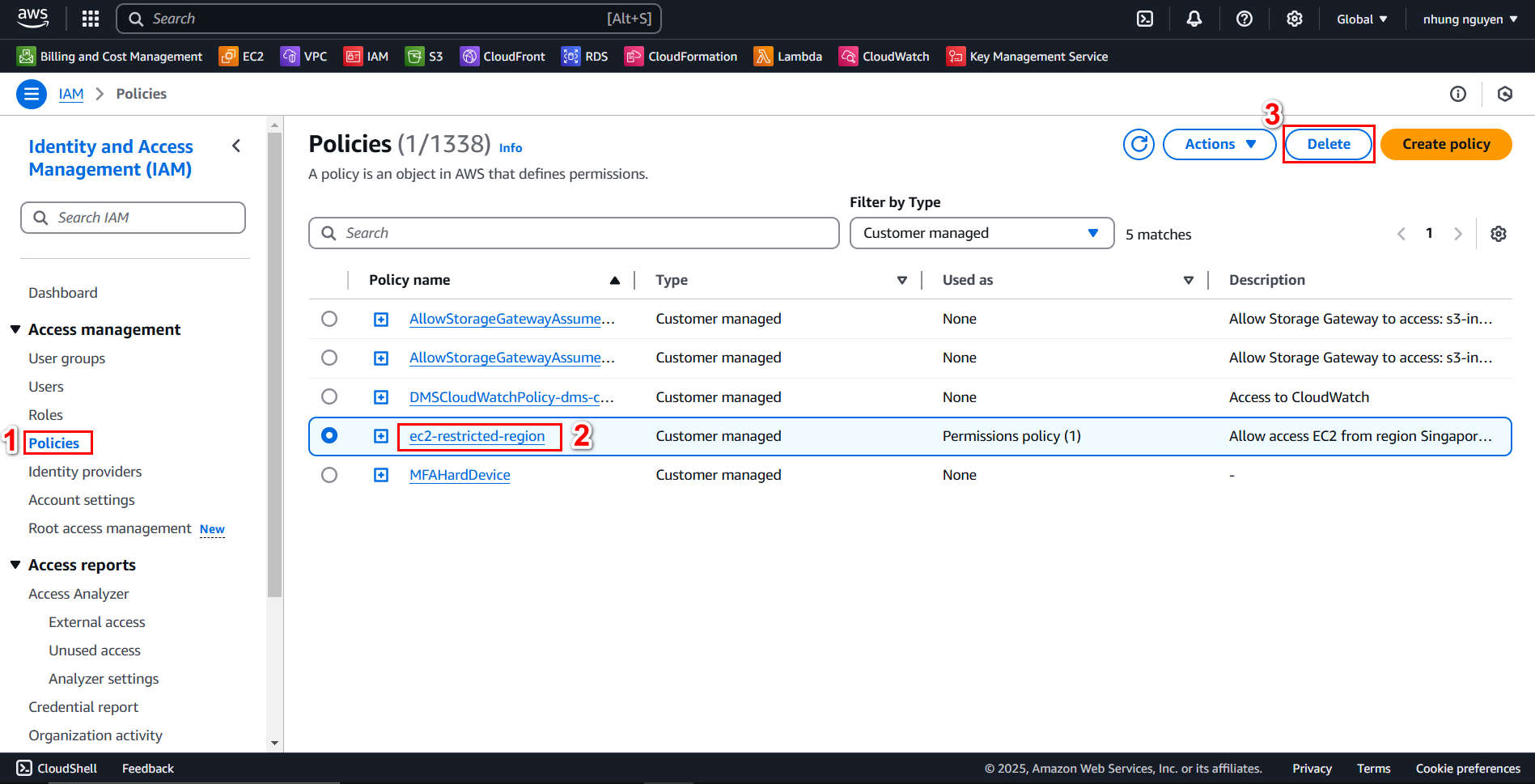
Task: Expand the MFAHardDevice row details
Action: click(381, 475)
